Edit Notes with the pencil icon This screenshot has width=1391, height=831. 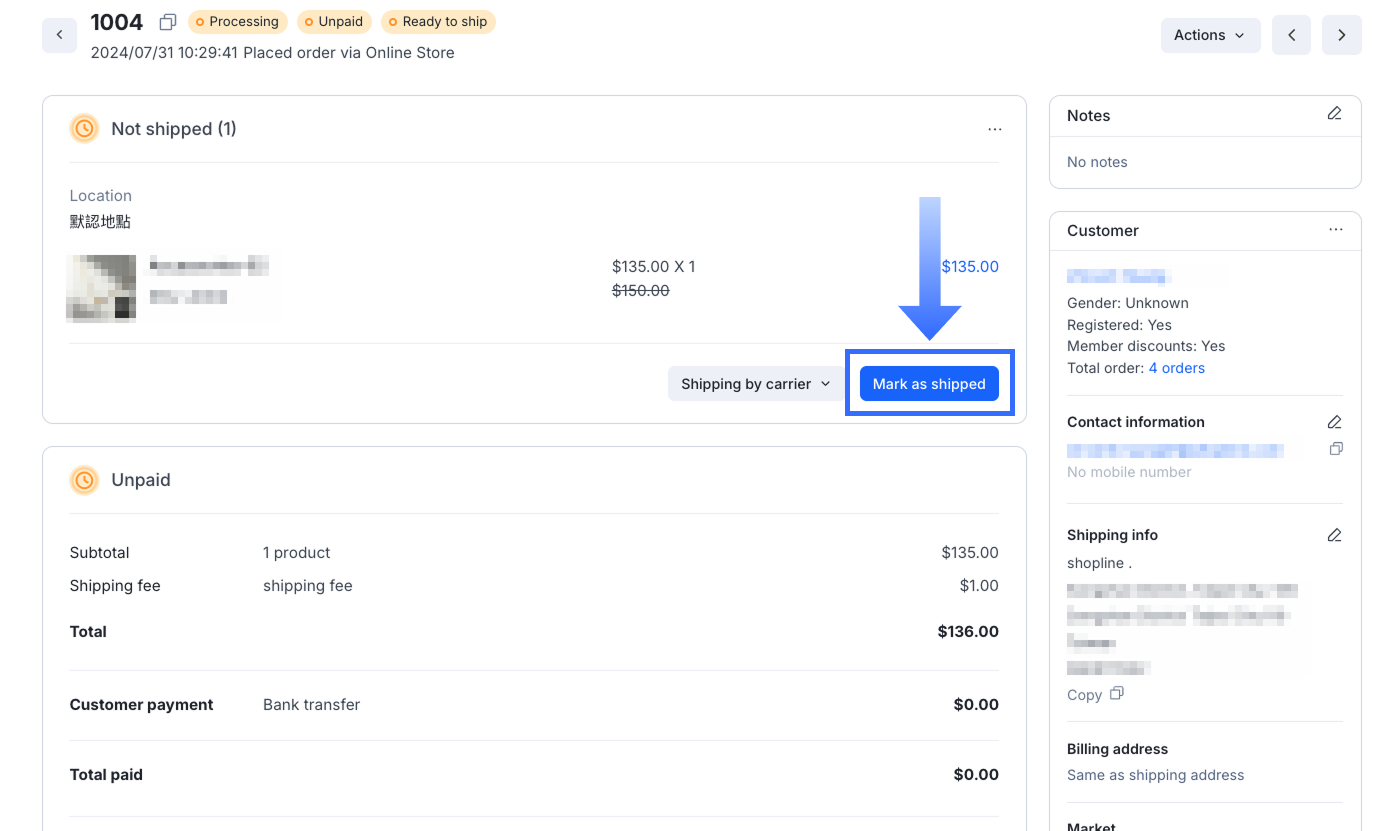click(x=1334, y=114)
